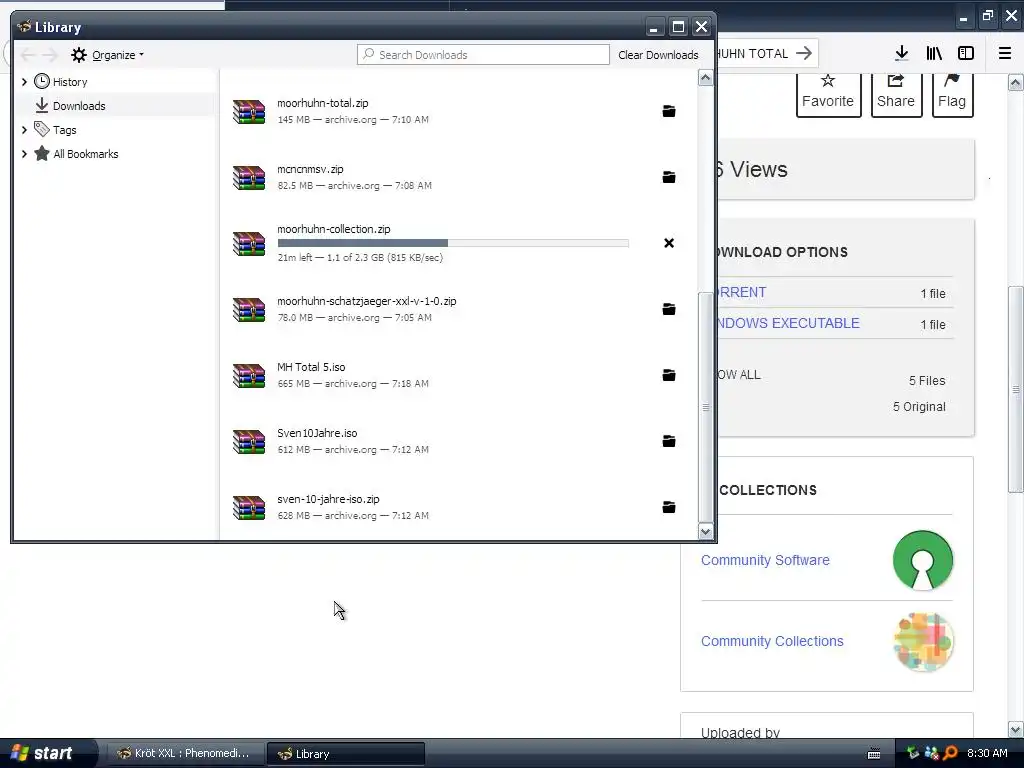1024x768 pixels.
Task: Cancel the moorhuhn-collection.zip download
Action: [669, 243]
